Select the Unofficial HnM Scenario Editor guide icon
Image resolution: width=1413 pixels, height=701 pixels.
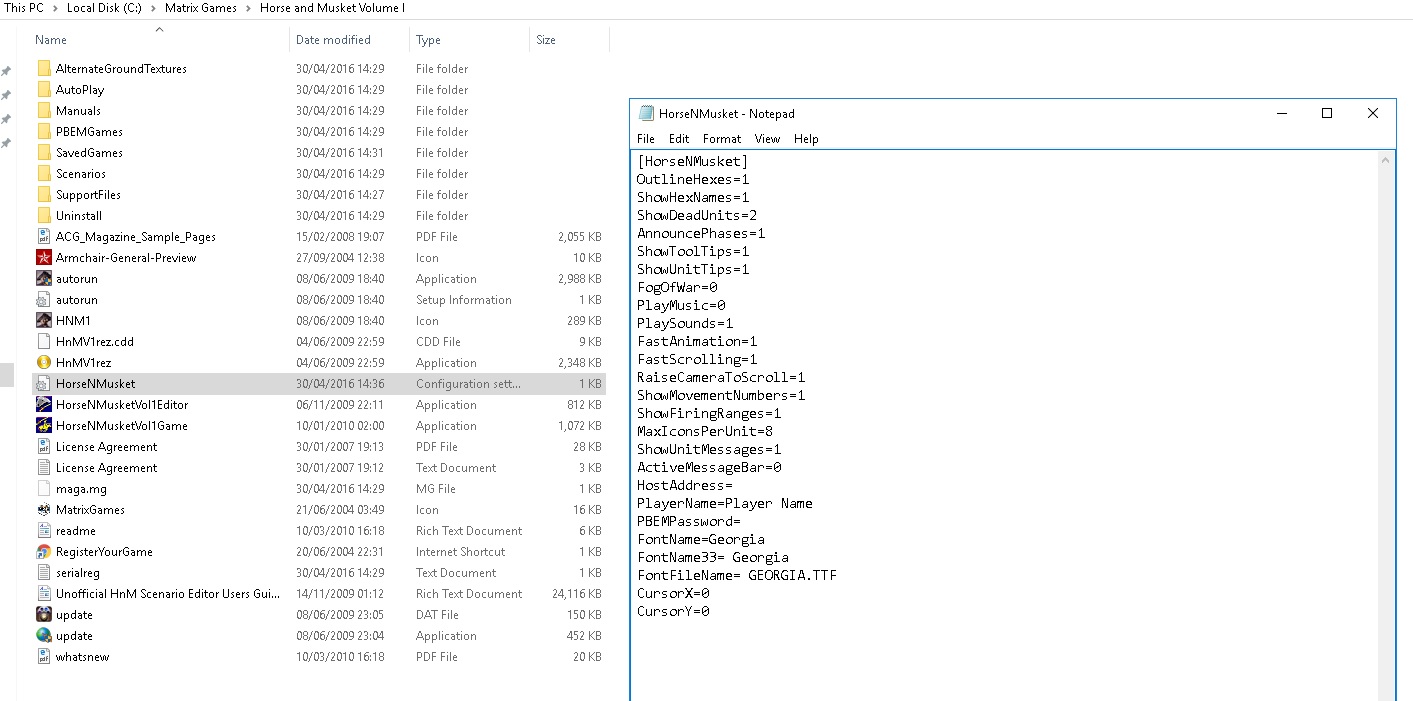coord(44,594)
